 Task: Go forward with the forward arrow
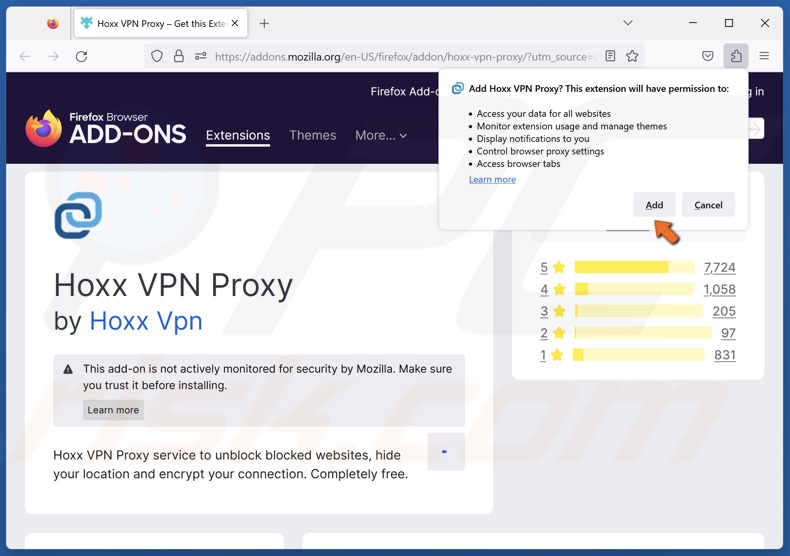click(x=53, y=56)
